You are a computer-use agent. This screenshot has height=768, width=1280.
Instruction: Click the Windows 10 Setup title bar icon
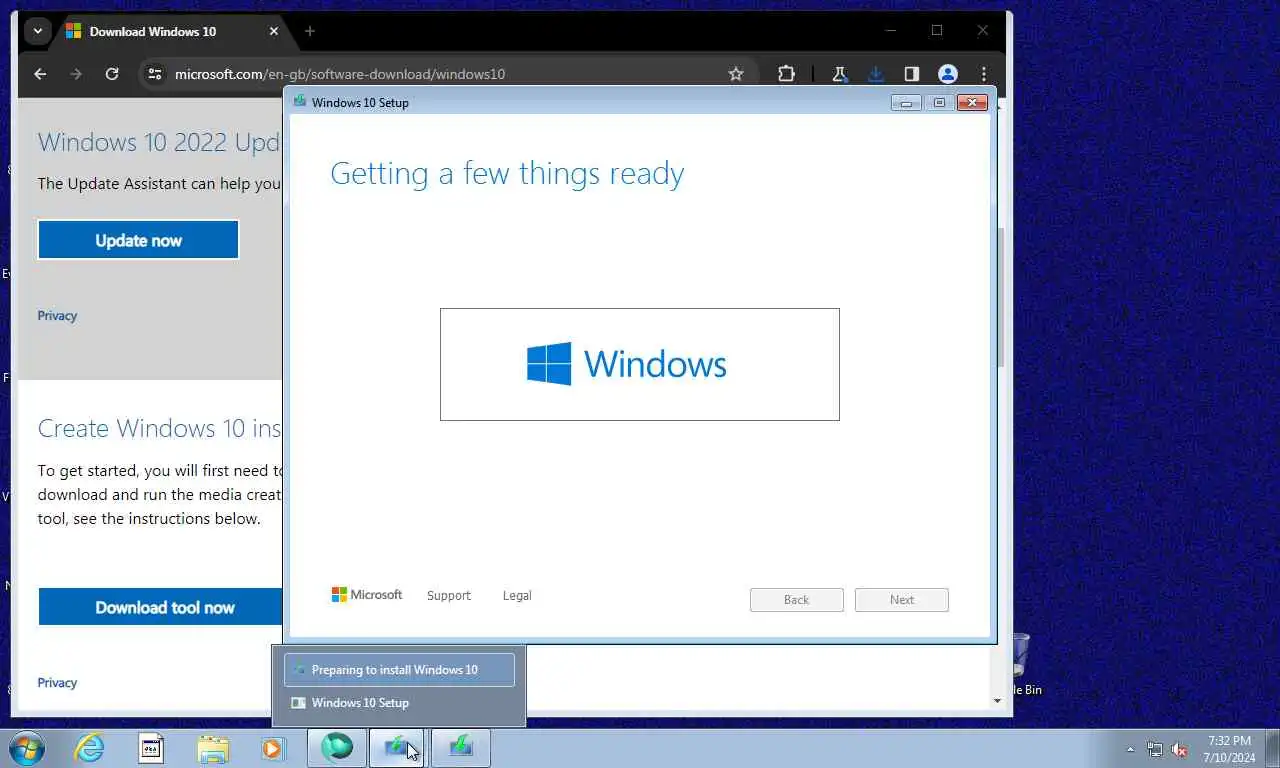click(299, 101)
